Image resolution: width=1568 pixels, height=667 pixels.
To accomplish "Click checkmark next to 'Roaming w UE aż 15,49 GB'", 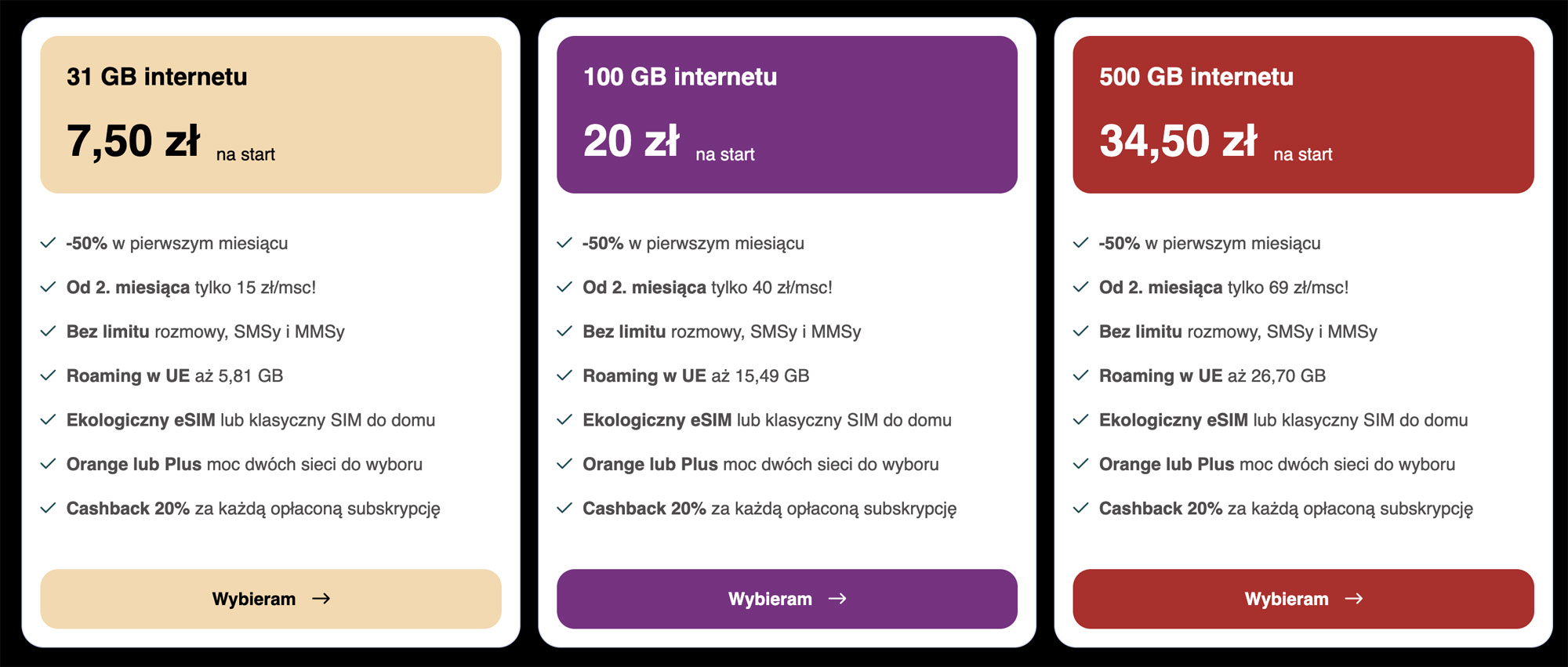I will 564,375.
